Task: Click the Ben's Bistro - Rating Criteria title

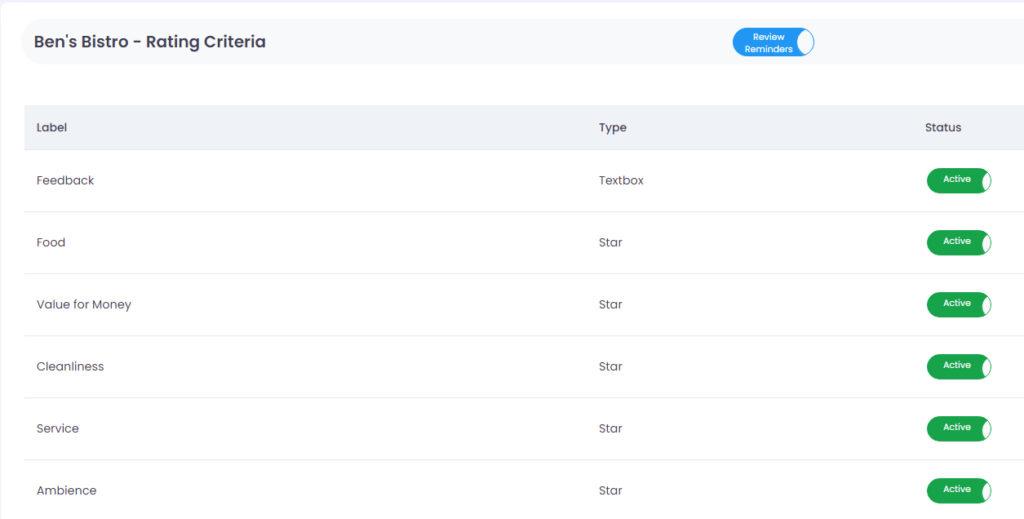Action: coord(150,42)
